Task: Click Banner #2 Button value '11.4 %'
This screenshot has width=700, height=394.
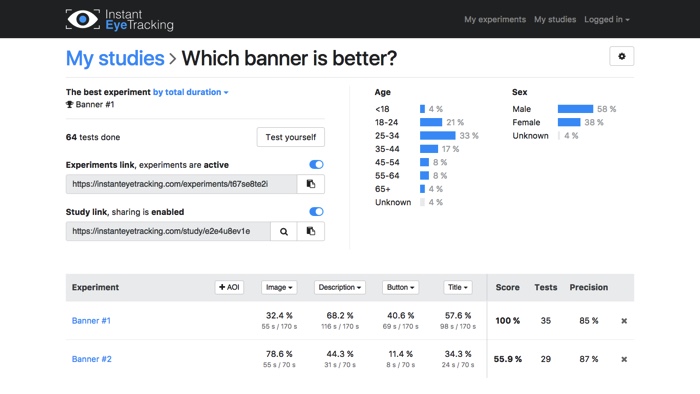Action: 400,354
